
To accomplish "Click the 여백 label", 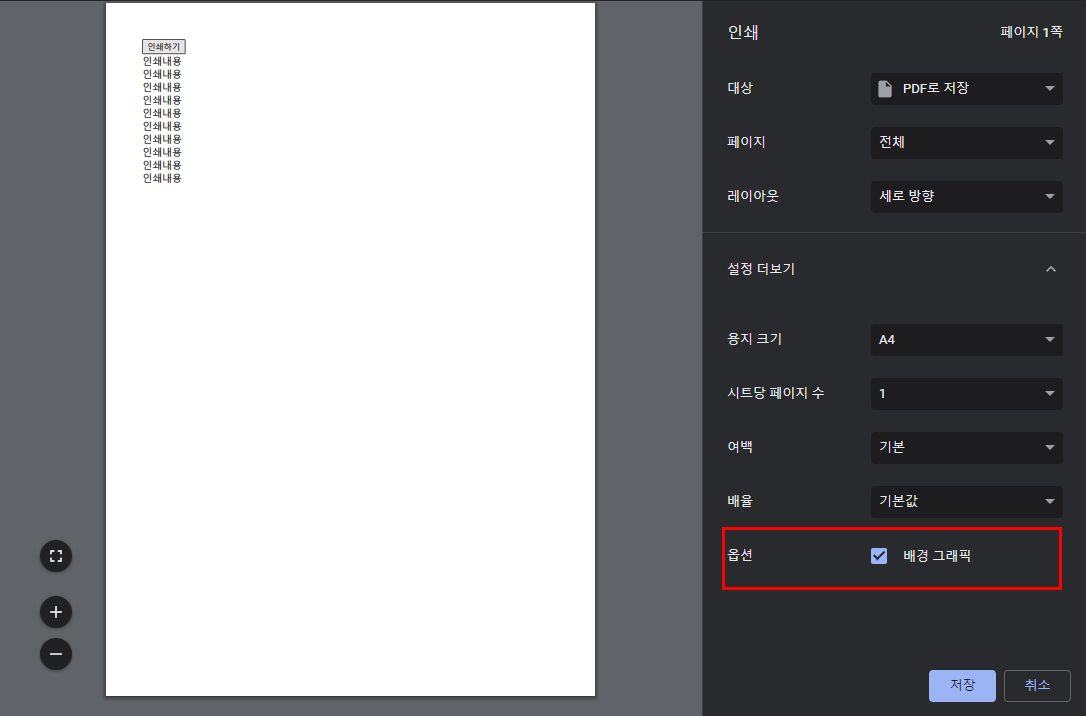I will [x=740, y=447].
